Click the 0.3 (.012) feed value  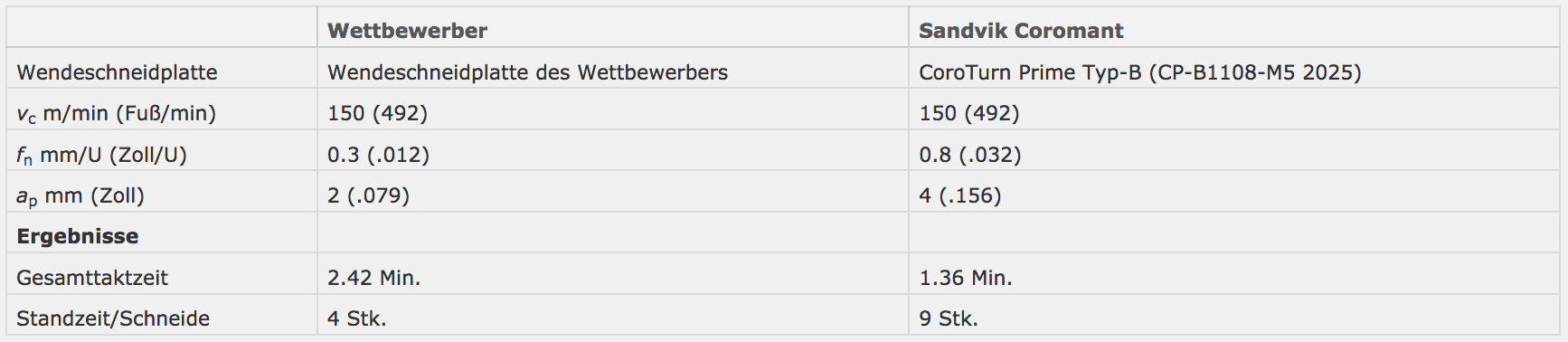(378, 155)
